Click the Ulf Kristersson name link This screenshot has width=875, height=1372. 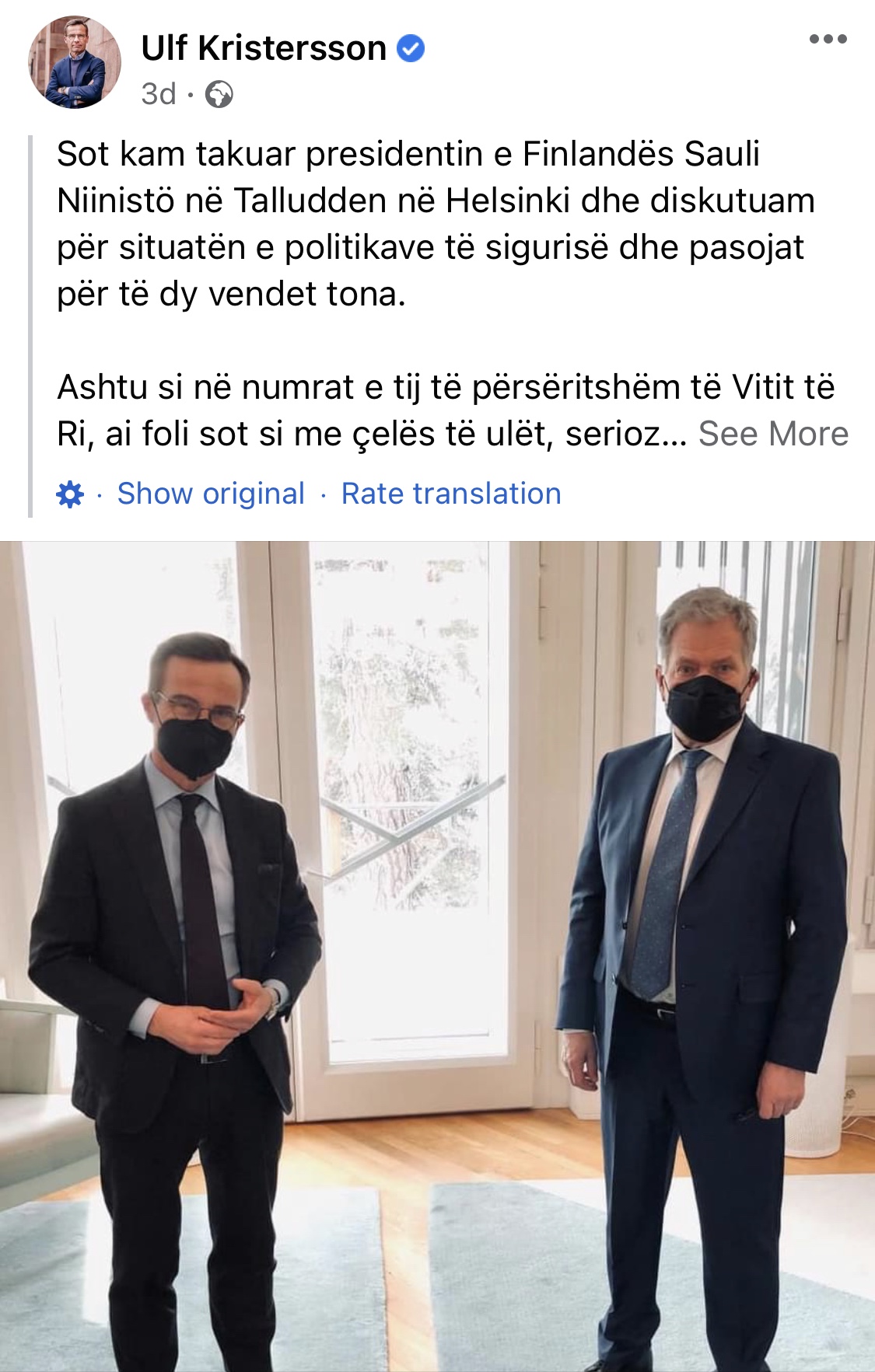pos(264,48)
